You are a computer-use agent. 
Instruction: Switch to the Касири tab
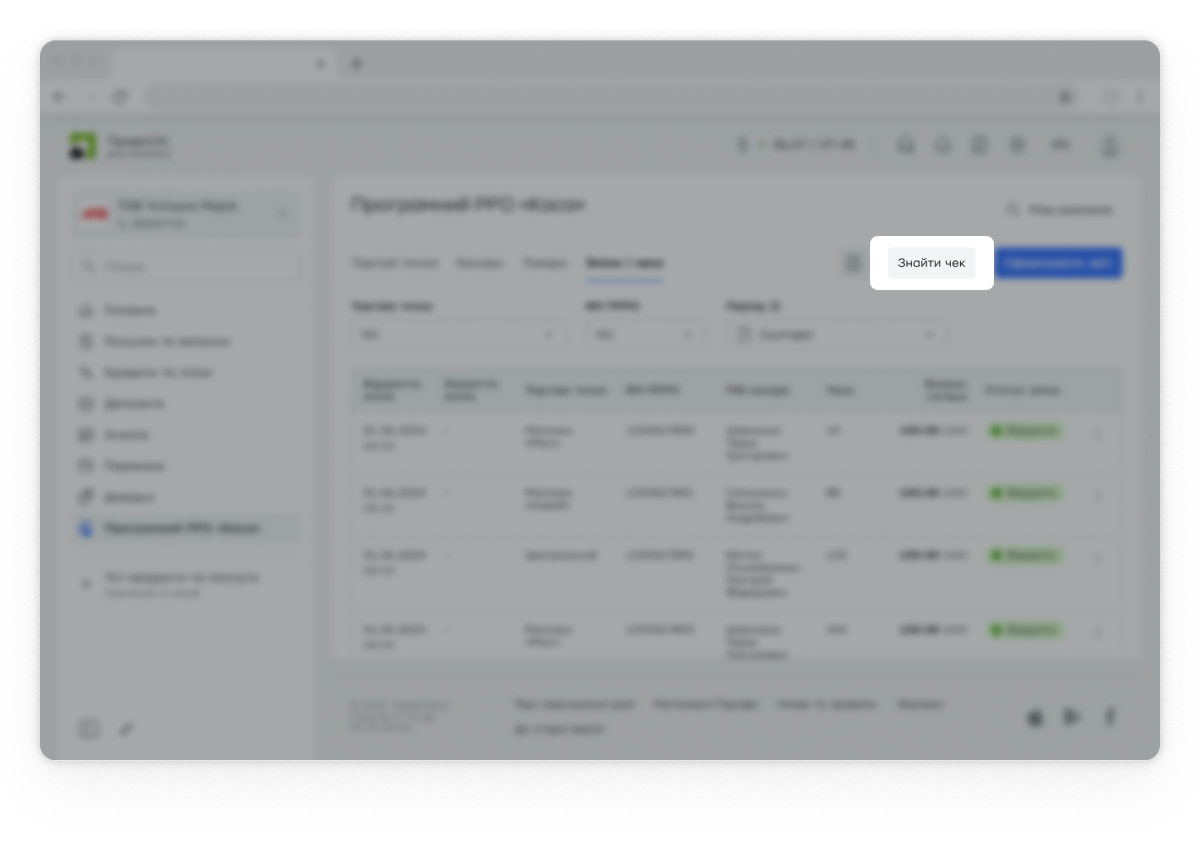coord(479,263)
